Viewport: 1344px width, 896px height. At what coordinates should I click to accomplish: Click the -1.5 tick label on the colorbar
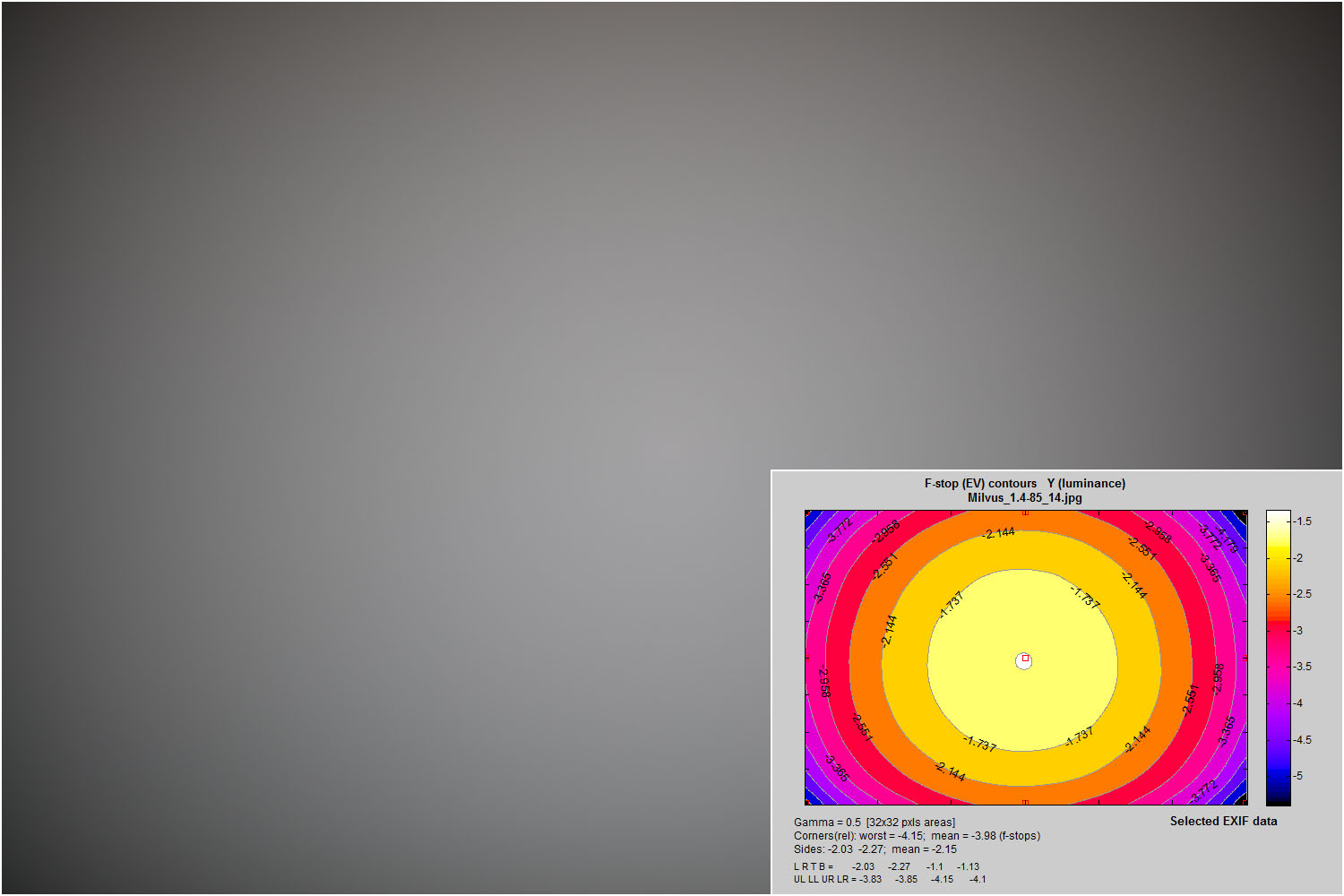pos(1302,521)
